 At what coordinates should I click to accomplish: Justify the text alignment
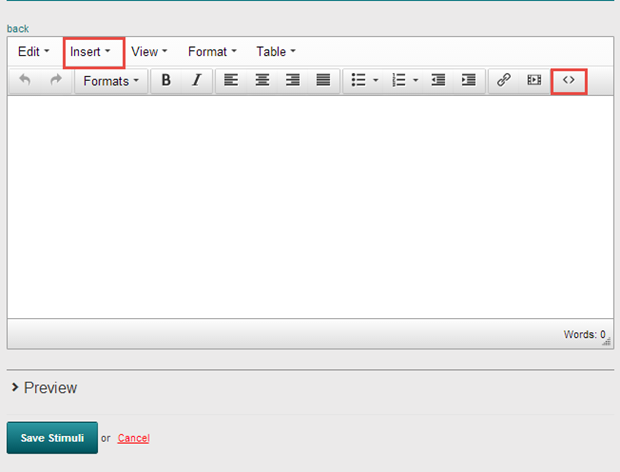point(323,81)
